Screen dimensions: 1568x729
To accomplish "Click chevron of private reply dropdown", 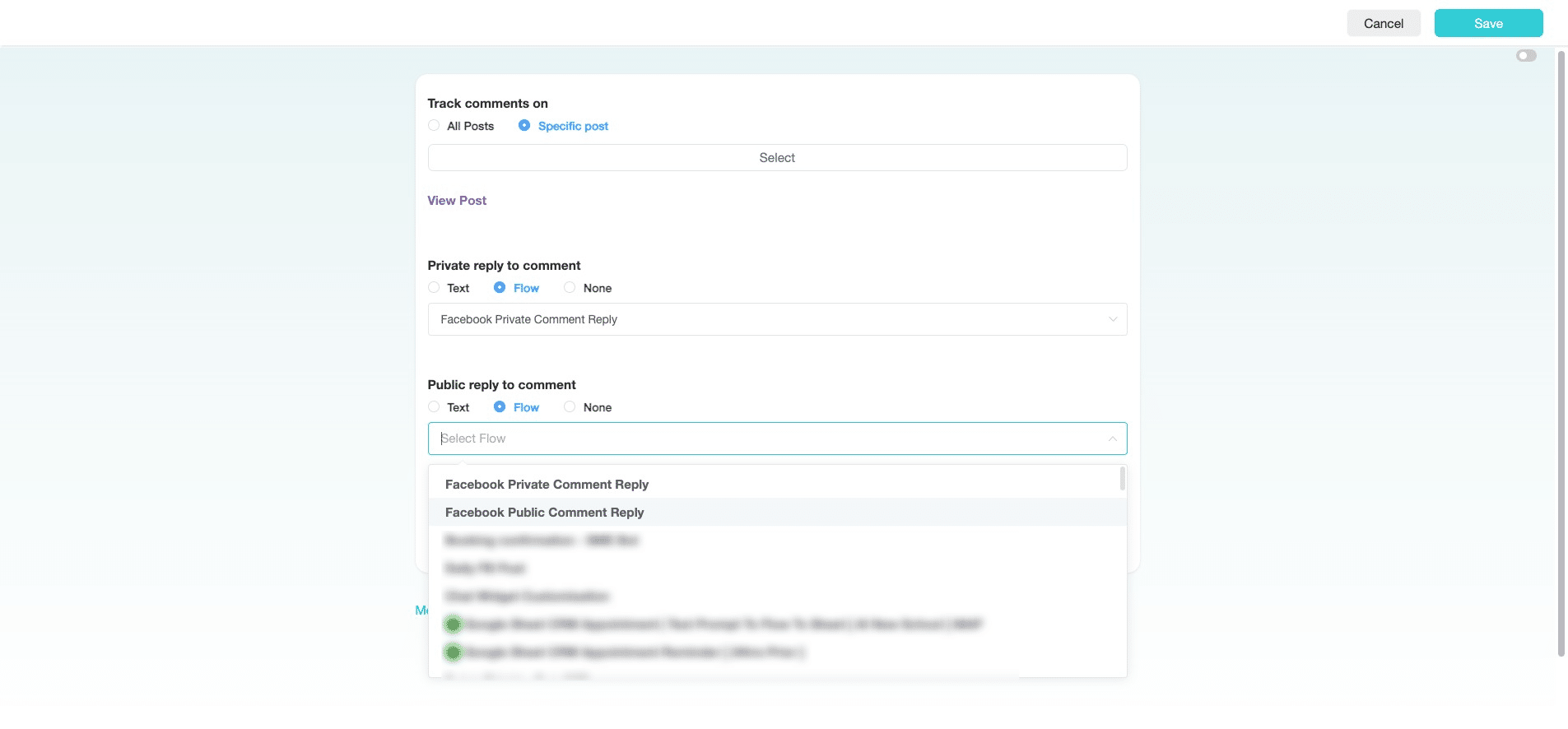I will click(x=1113, y=319).
